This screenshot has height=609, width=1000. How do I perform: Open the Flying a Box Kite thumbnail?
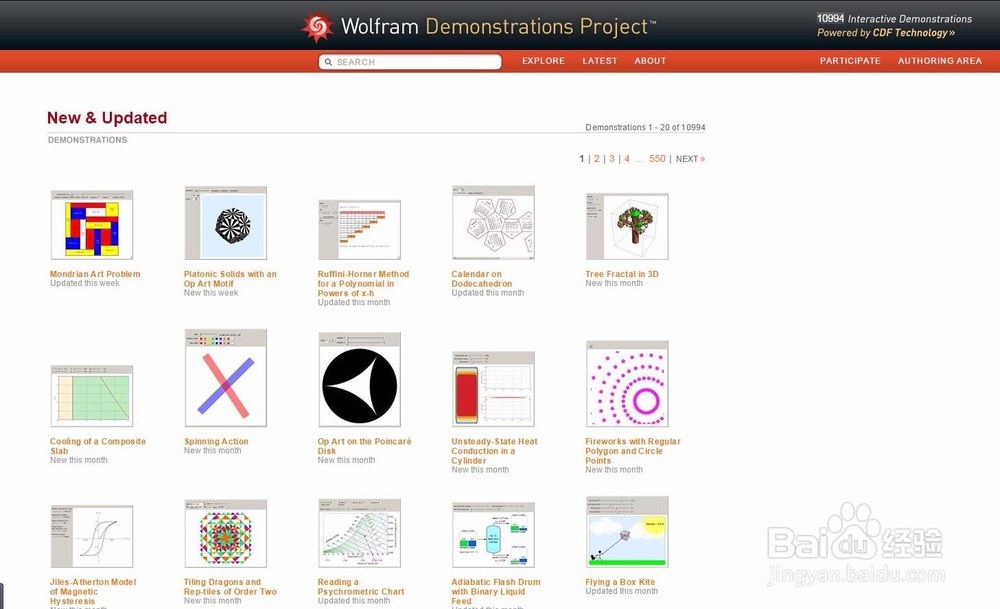click(628, 532)
